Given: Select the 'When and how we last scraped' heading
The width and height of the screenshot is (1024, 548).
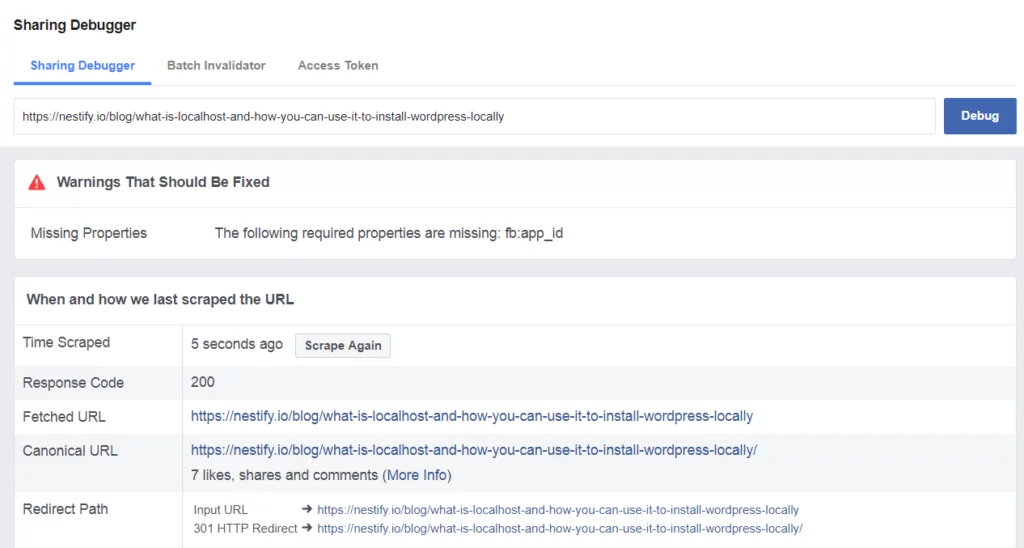Looking at the screenshot, I should [x=160, y=300].
